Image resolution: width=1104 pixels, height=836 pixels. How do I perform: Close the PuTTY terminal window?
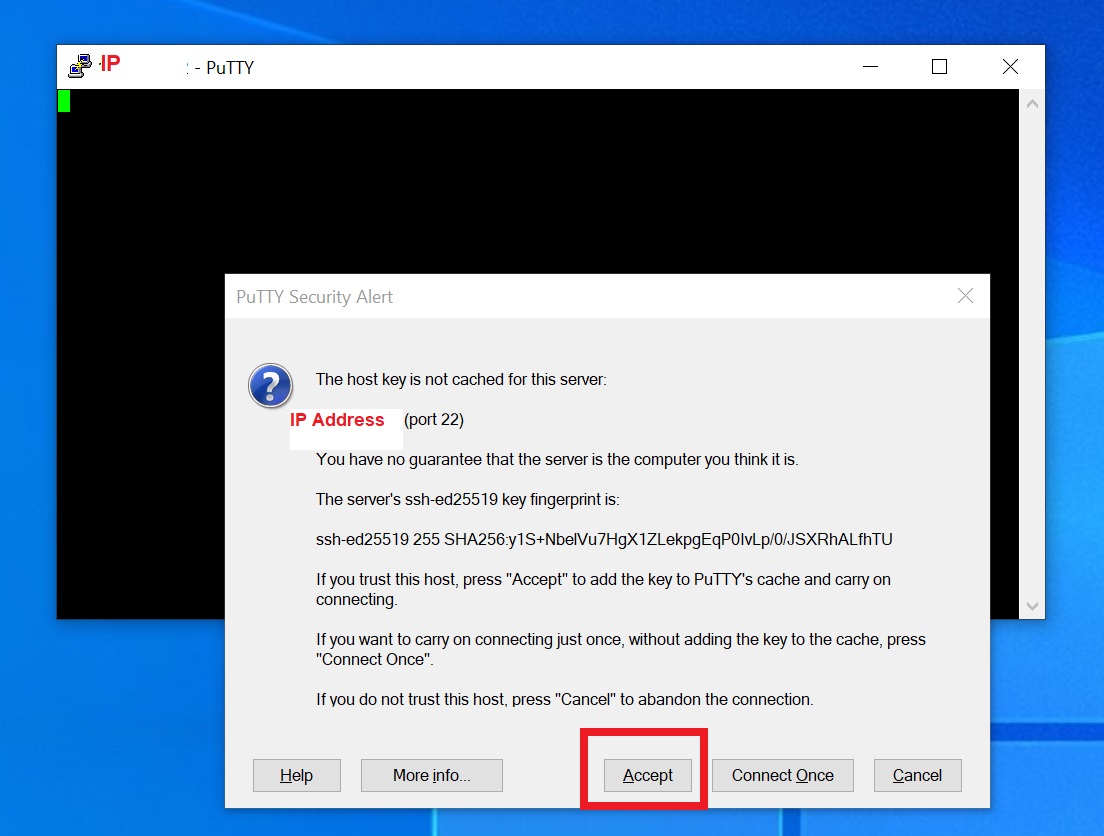[1010, 67]
